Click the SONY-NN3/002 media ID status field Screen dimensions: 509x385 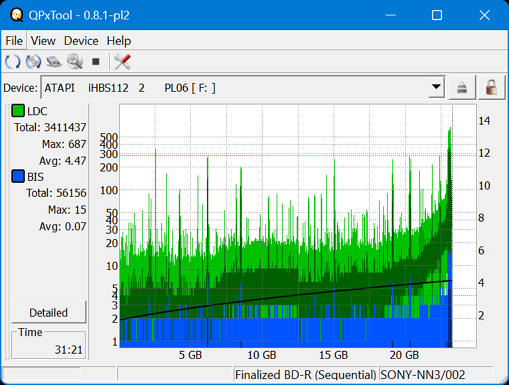tap(436, 374)
